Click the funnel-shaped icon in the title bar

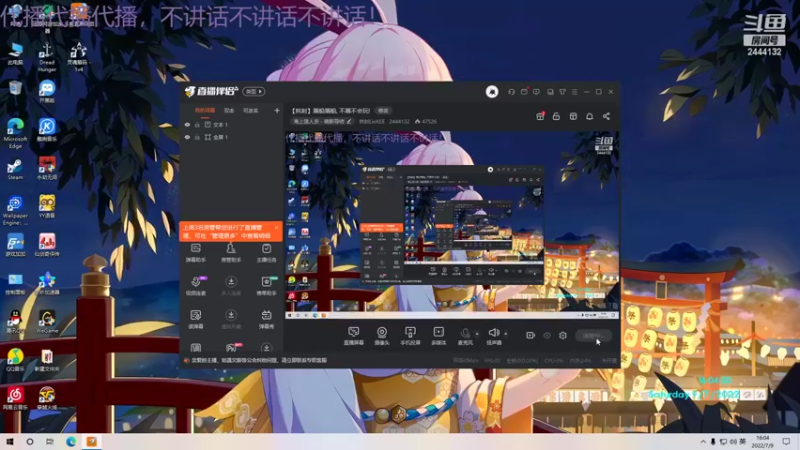[562, 92]
